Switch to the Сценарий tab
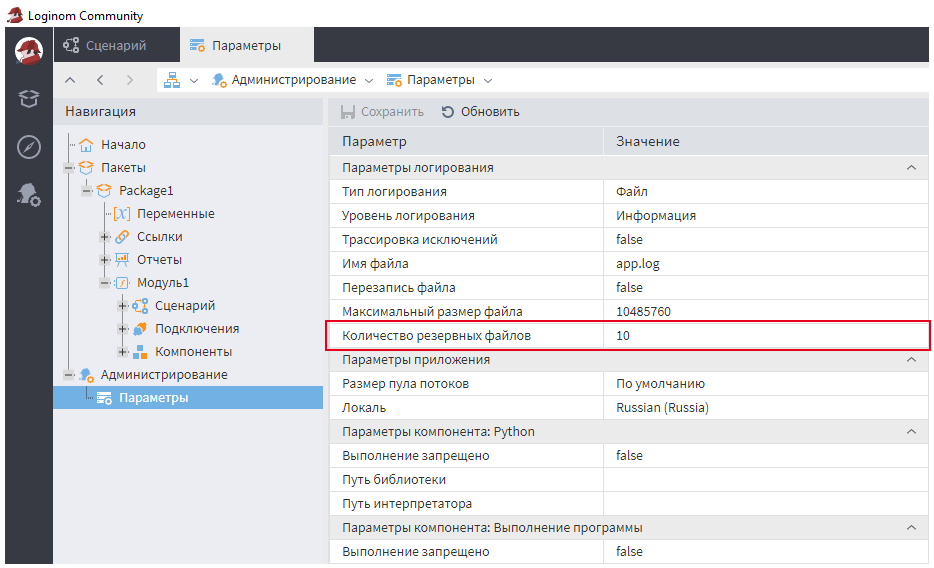Viewport: 934px width, 568px height. point(117,45)
